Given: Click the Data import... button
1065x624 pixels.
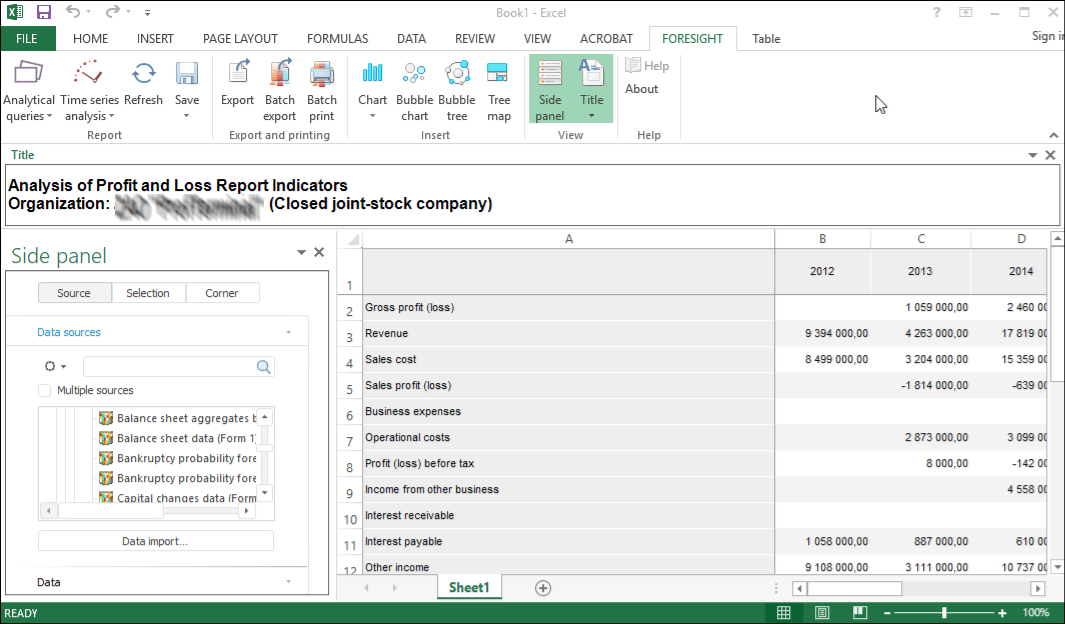Looking at the screenshot, I should click(155, 541).
